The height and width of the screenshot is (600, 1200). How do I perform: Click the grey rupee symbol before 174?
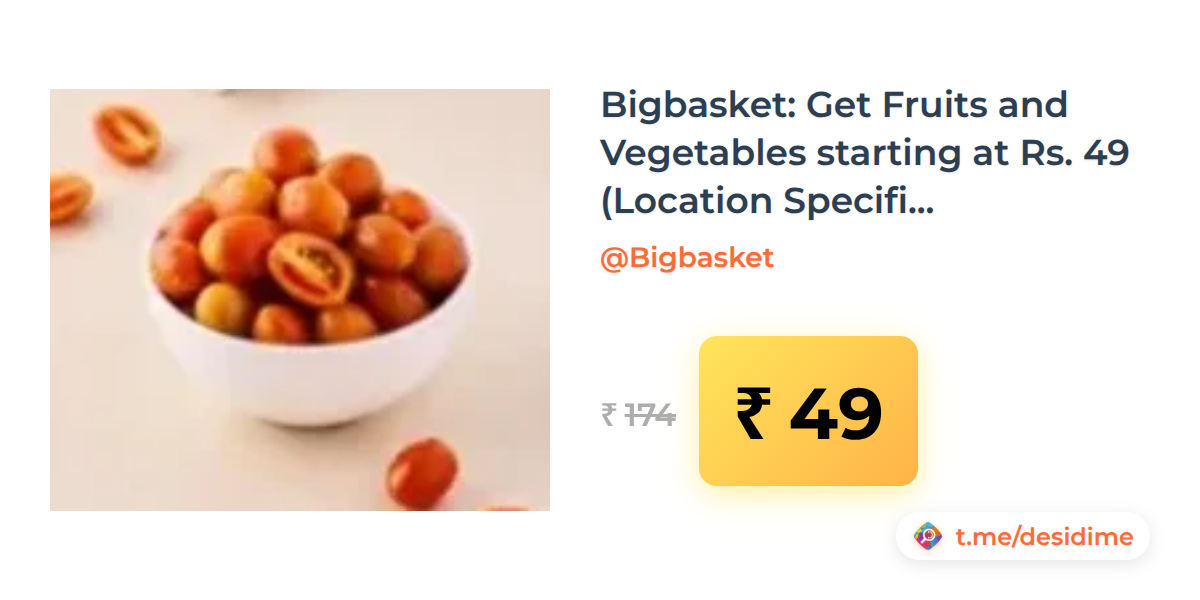[x=609, y=414]
